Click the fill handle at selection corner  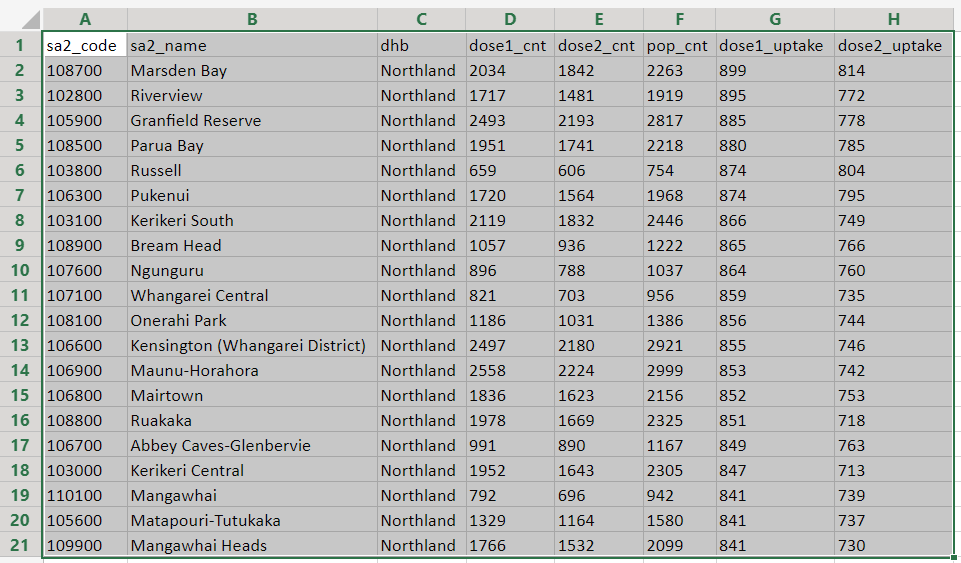tap(955, 557)
